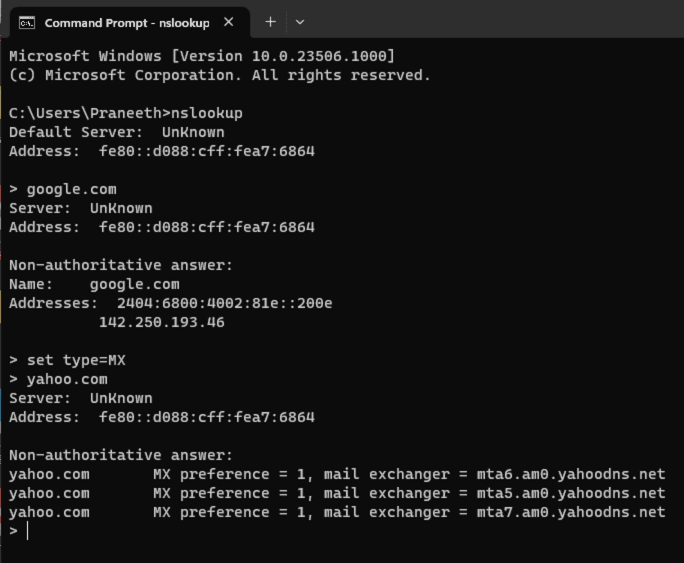Click the 'C:\Users\Praneeth>nslookup' command line
Image resolution: width=684 pixels, height=563 pixels.
coord(126,113)
